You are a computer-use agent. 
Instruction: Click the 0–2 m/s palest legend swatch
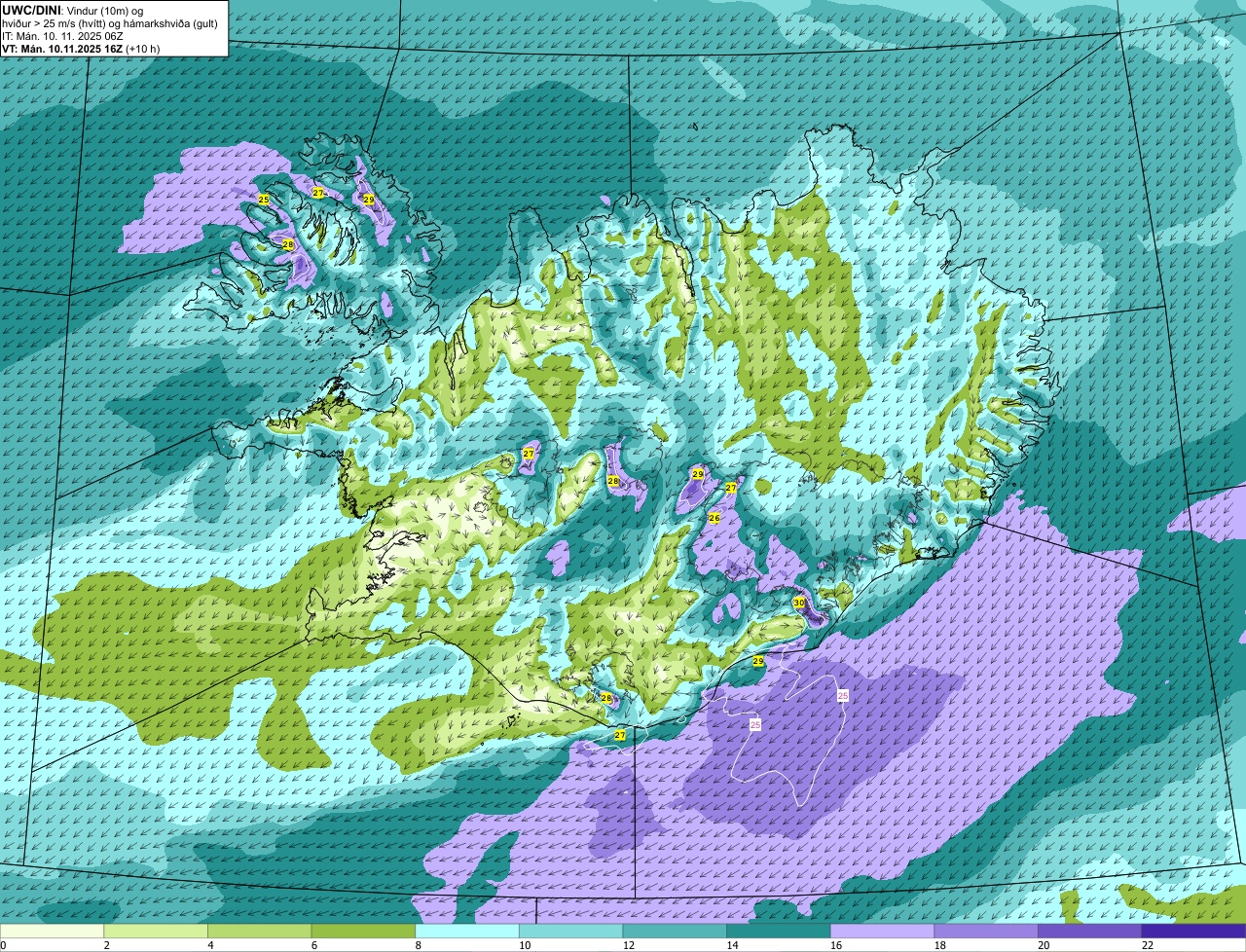(53, 931)
